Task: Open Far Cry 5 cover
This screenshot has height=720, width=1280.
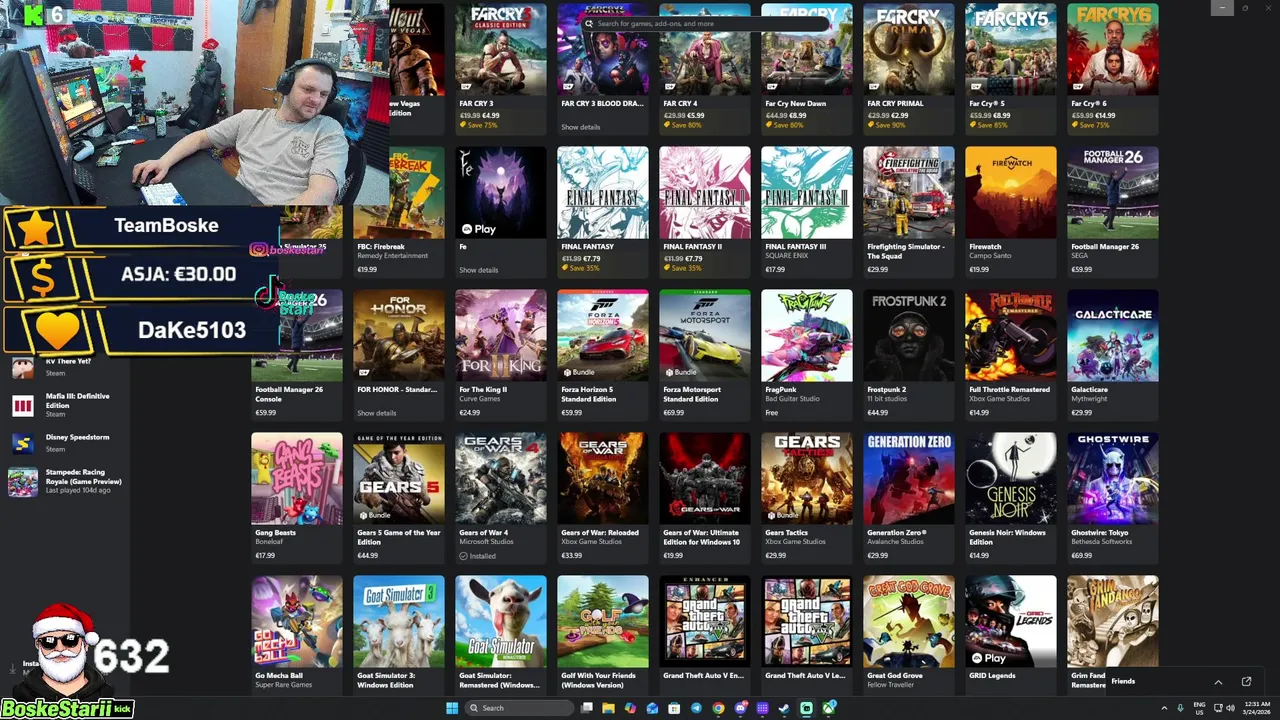Action: (1011, 49)
